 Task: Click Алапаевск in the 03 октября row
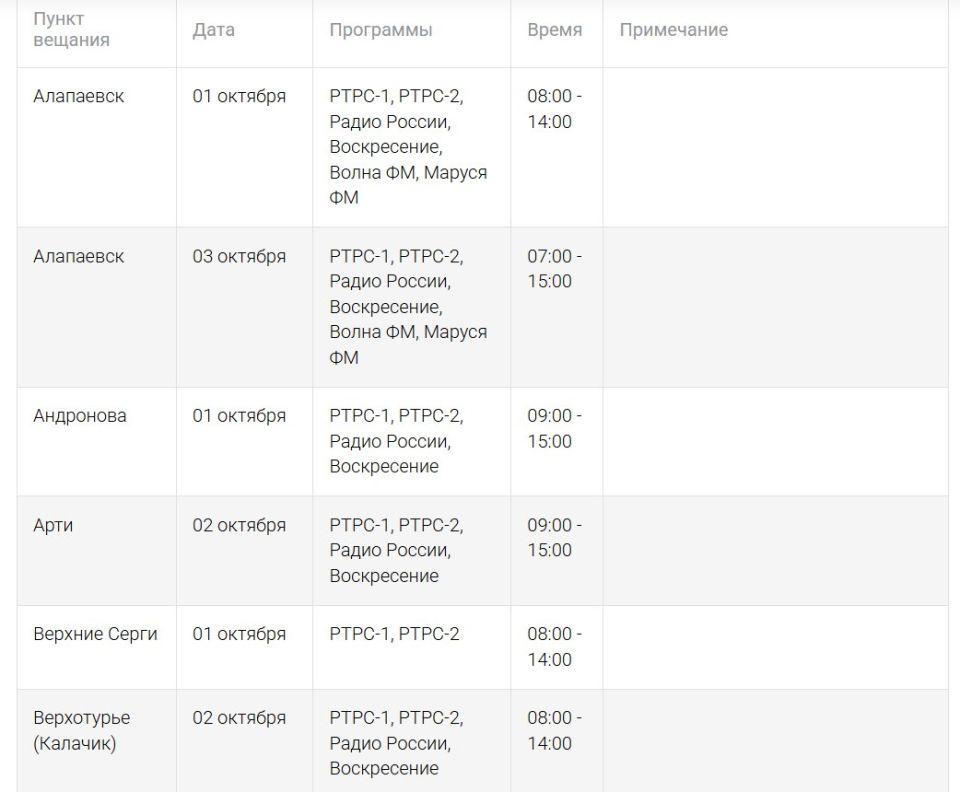pyautogui.click(x=79, y=257)
